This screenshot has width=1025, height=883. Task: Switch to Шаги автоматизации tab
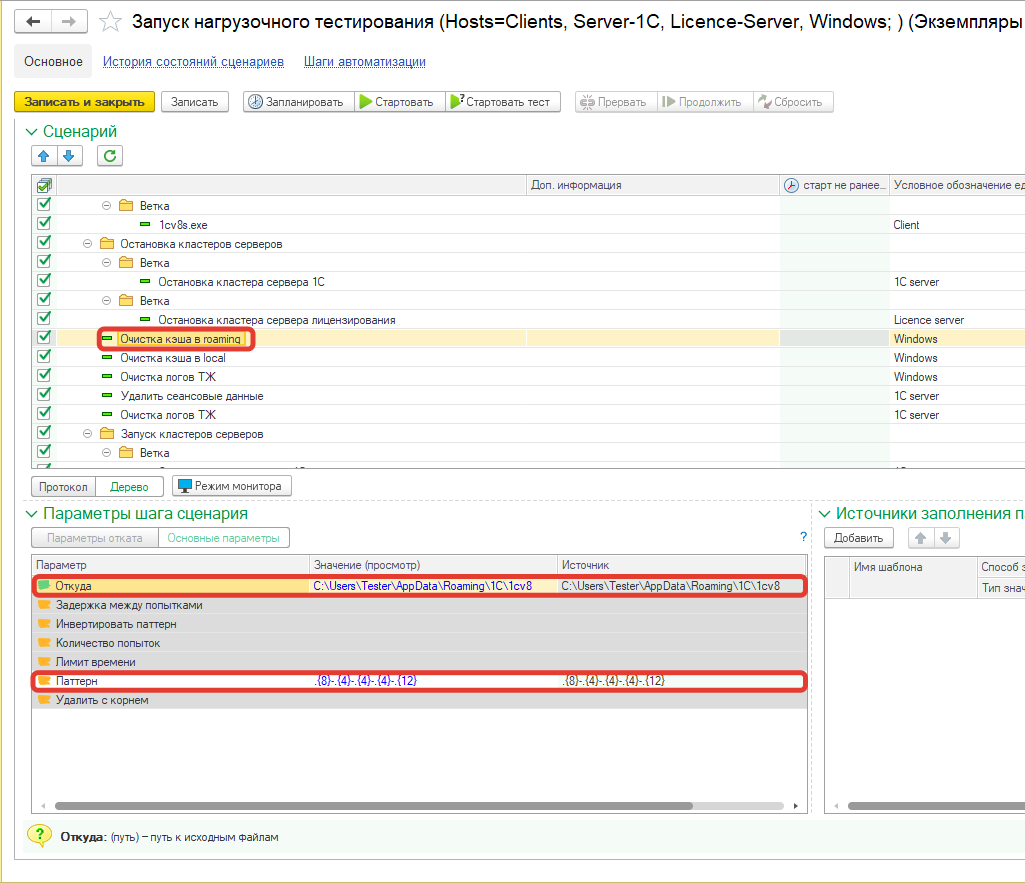[365, 62]
